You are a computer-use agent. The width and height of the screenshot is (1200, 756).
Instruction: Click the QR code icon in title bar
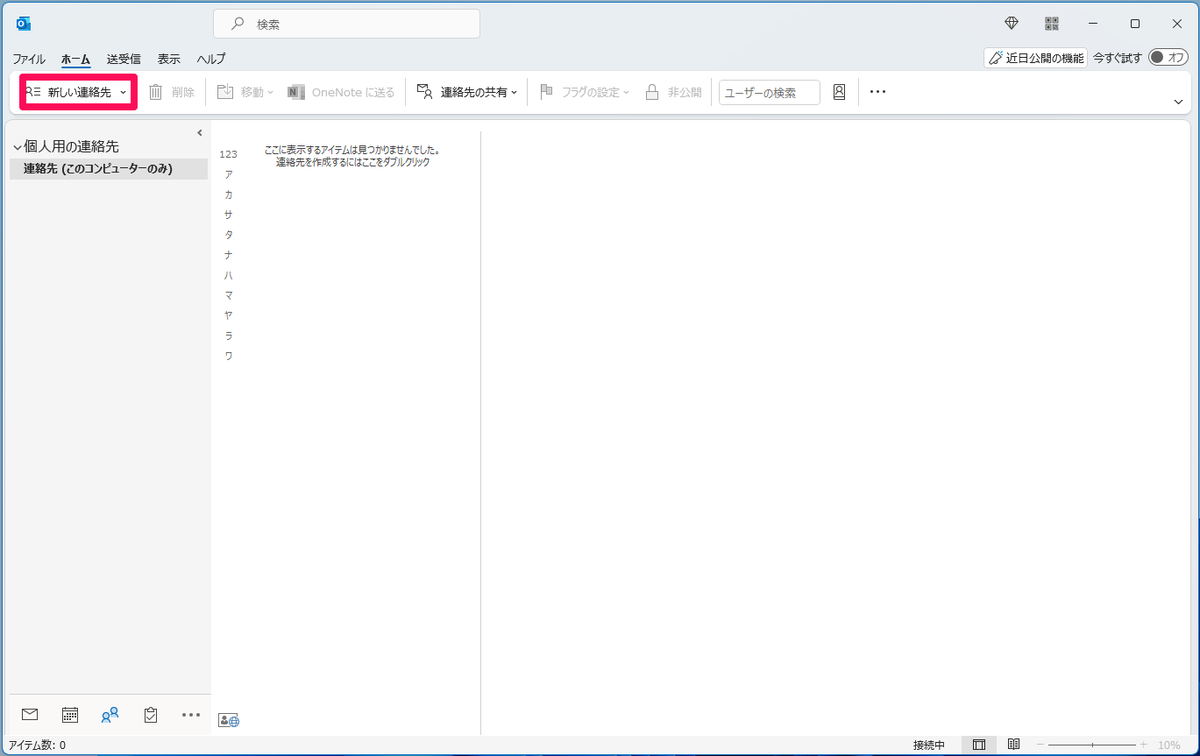pos(1052,23)
